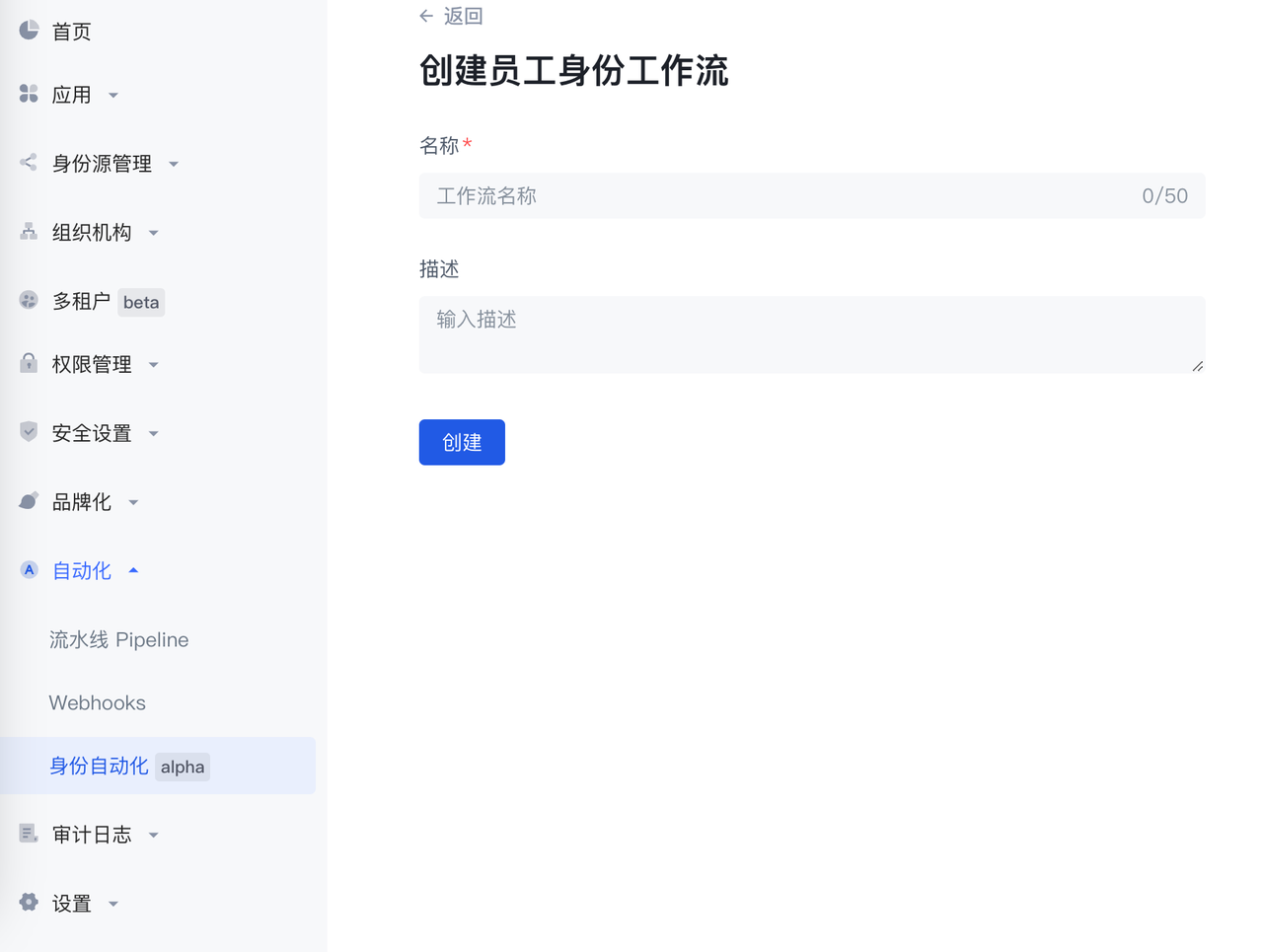Click the lock icon for 权限管理
Image resolution: width=1263 pixels, height=952 pixels.
click(x=29, y=363)
